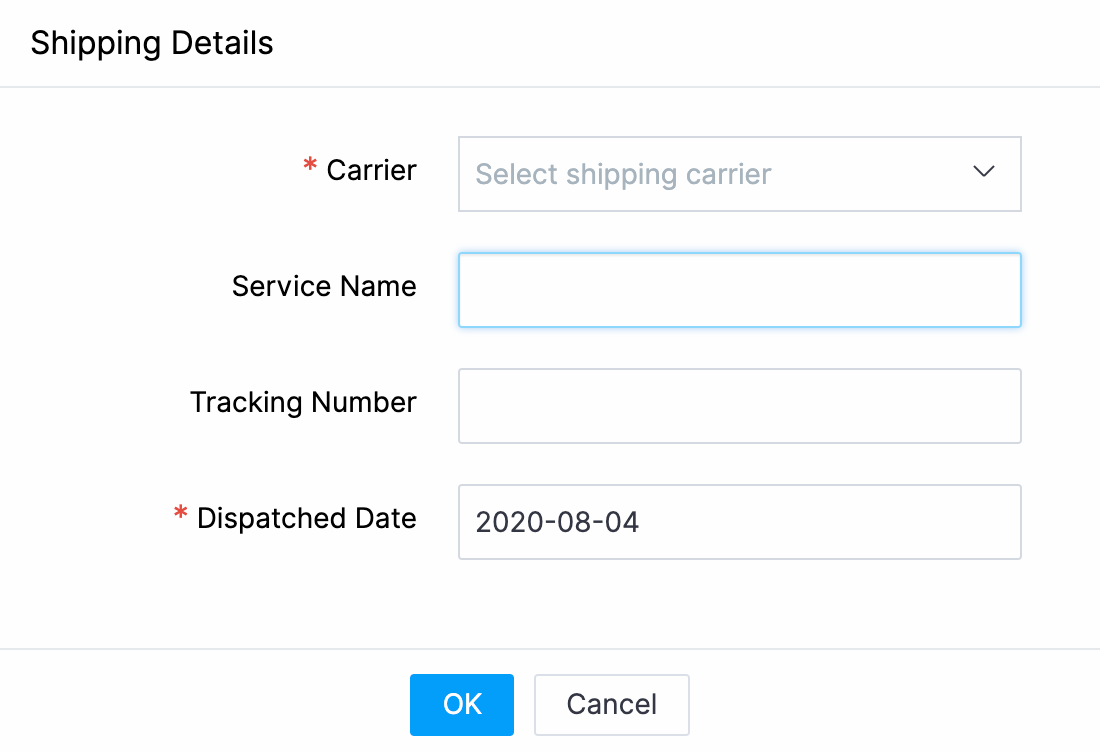Click the Carrier field label
Viewport: 1100px width, 752px height.
(x=371, y=170)
